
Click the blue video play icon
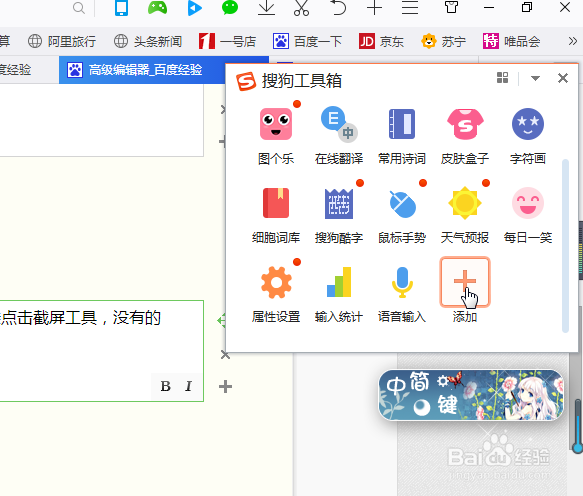click(194, 8)
